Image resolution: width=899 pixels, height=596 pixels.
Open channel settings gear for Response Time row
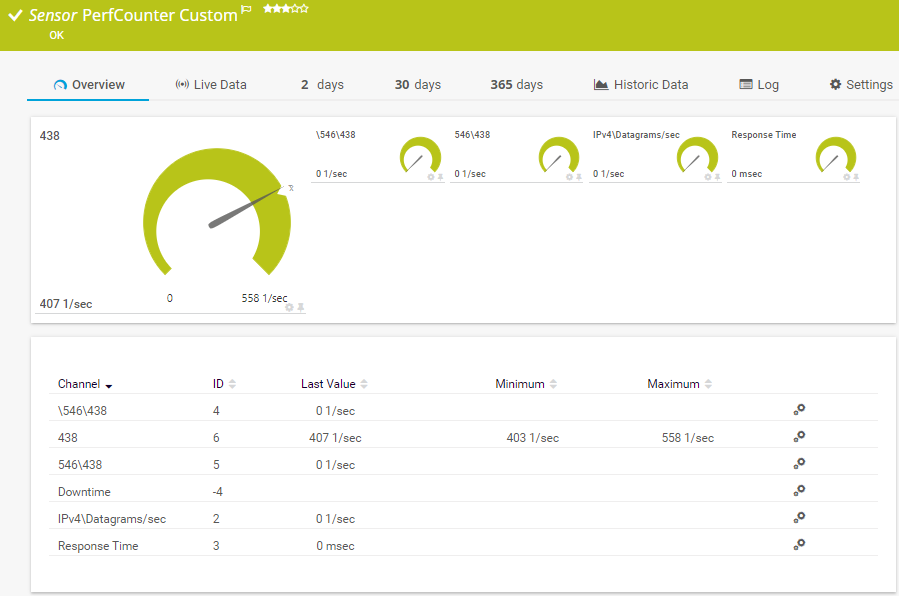point(799,545)
